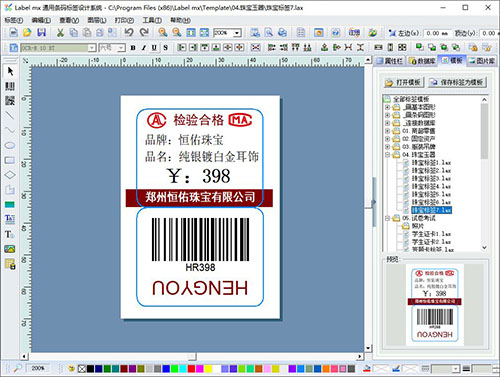
Task: Undo the last action with the Undo arrow
Action: [x=129, y=32]
